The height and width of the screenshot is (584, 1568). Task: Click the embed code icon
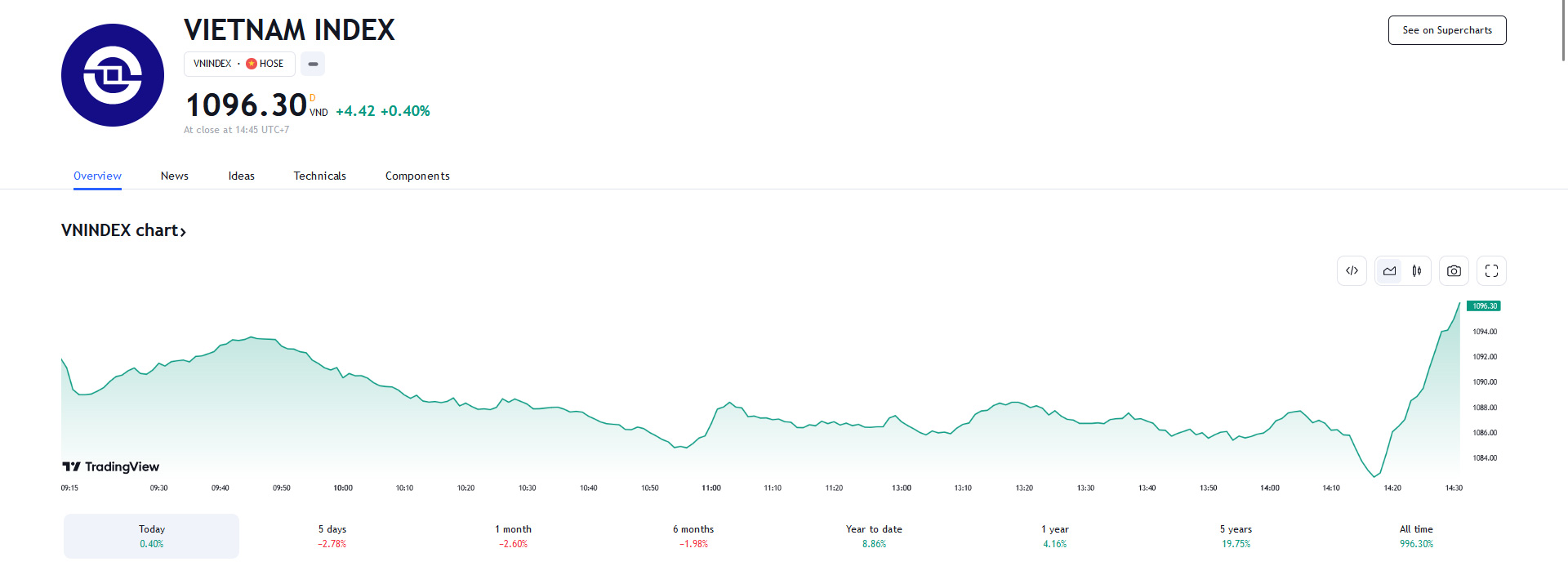point(1352,271)
